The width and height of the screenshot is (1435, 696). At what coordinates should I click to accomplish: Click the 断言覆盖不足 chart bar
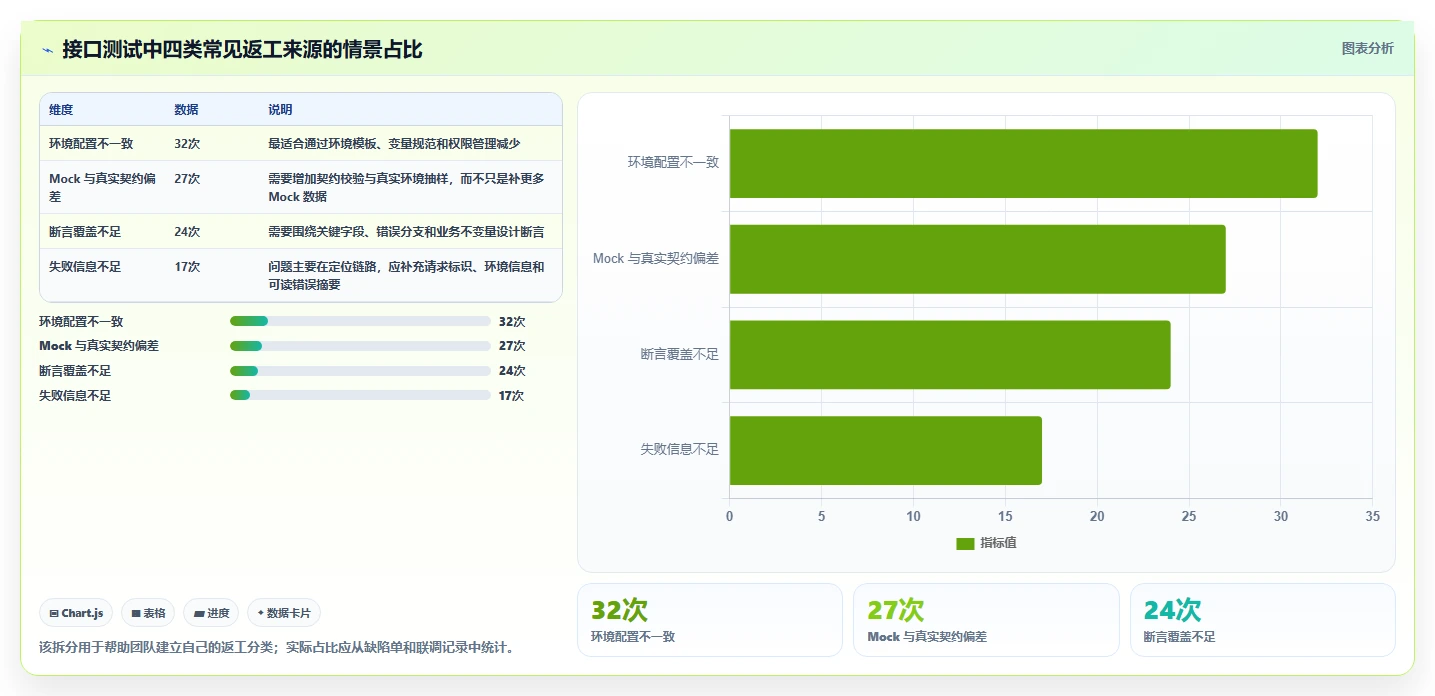(x=949, y=354)
